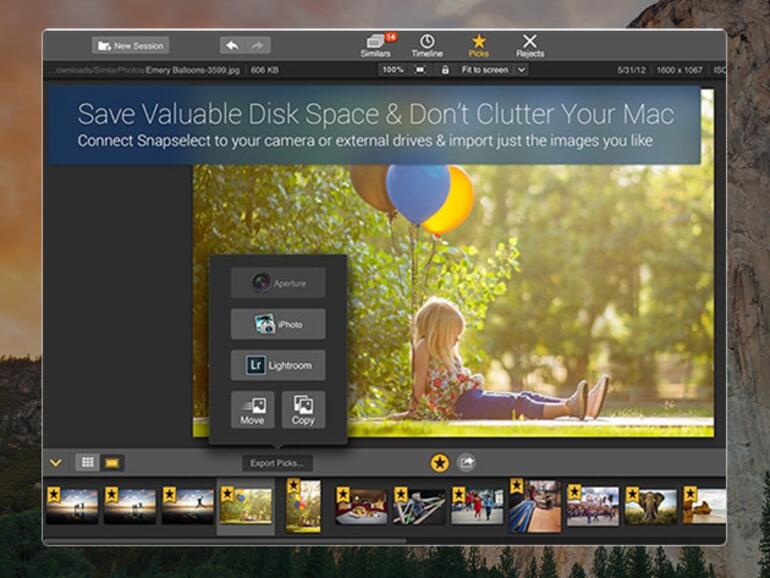Screen dimensions: 770x578
Task: Select the jumping person sunset thumbnail
Action: click(188, 507)
